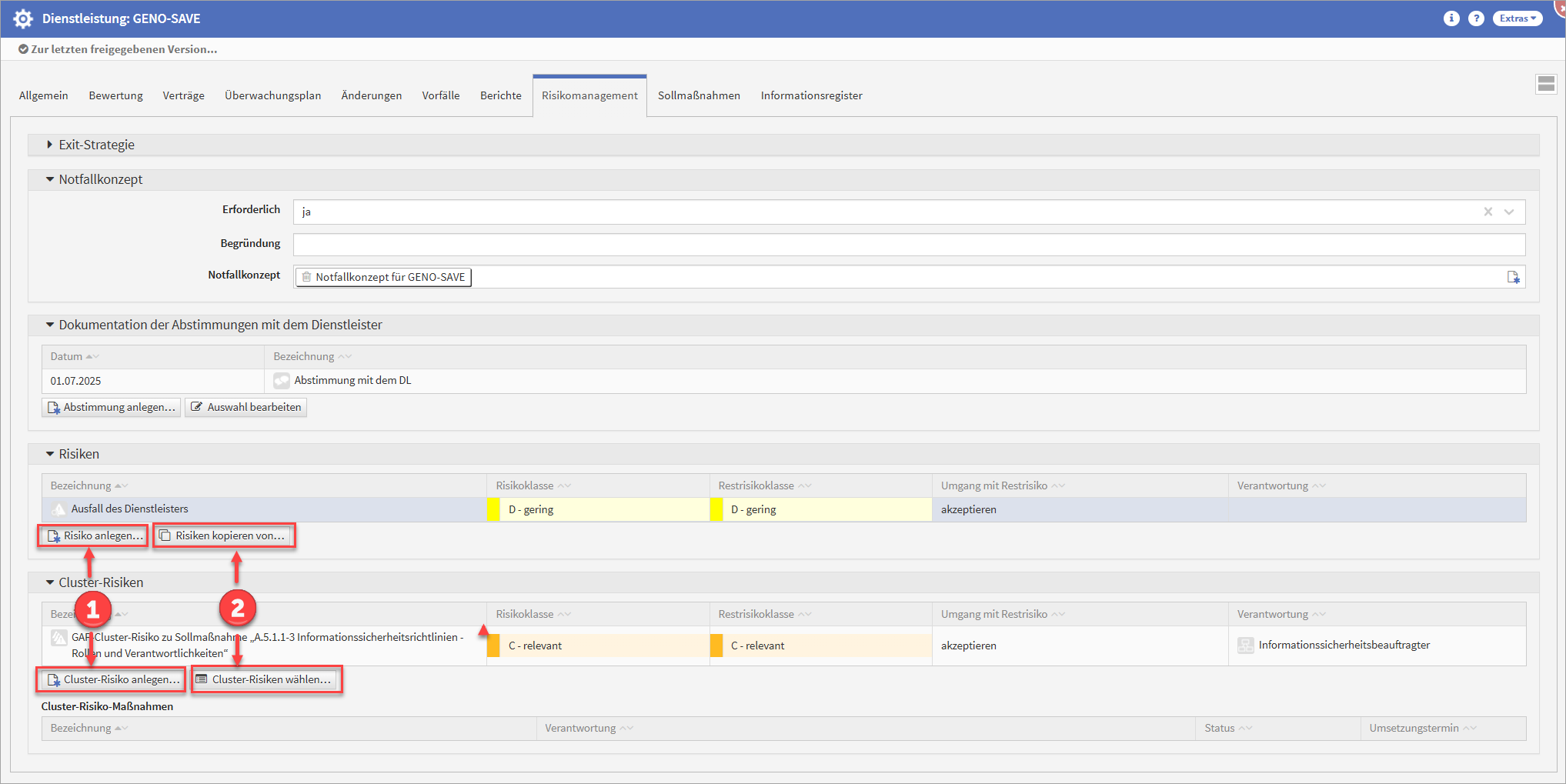Clear the Erforderlich field with X icon

1488,212
